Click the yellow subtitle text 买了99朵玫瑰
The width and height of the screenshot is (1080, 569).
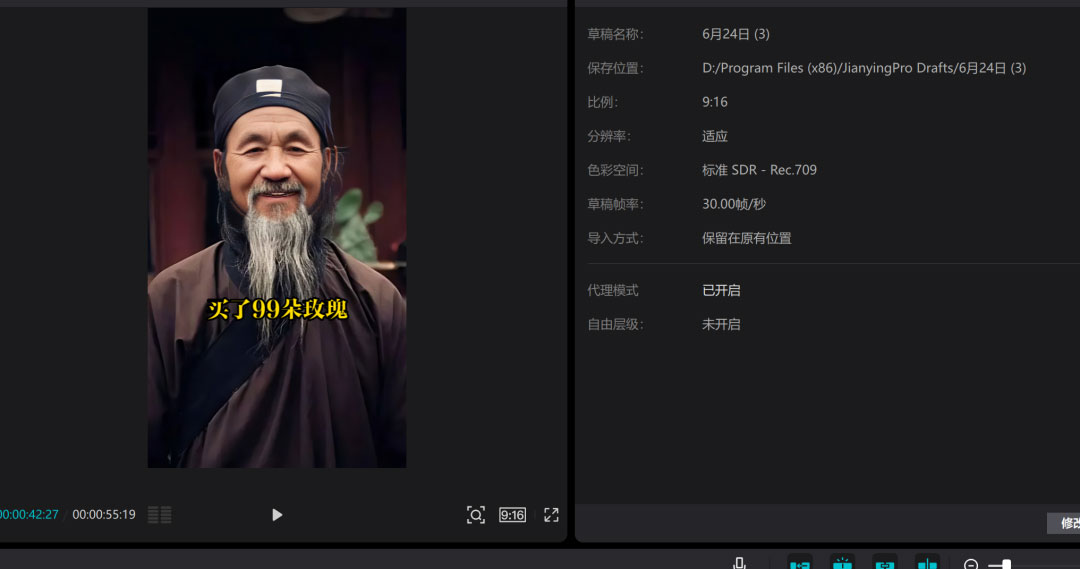pyautogui.click(x=277, y=309)
